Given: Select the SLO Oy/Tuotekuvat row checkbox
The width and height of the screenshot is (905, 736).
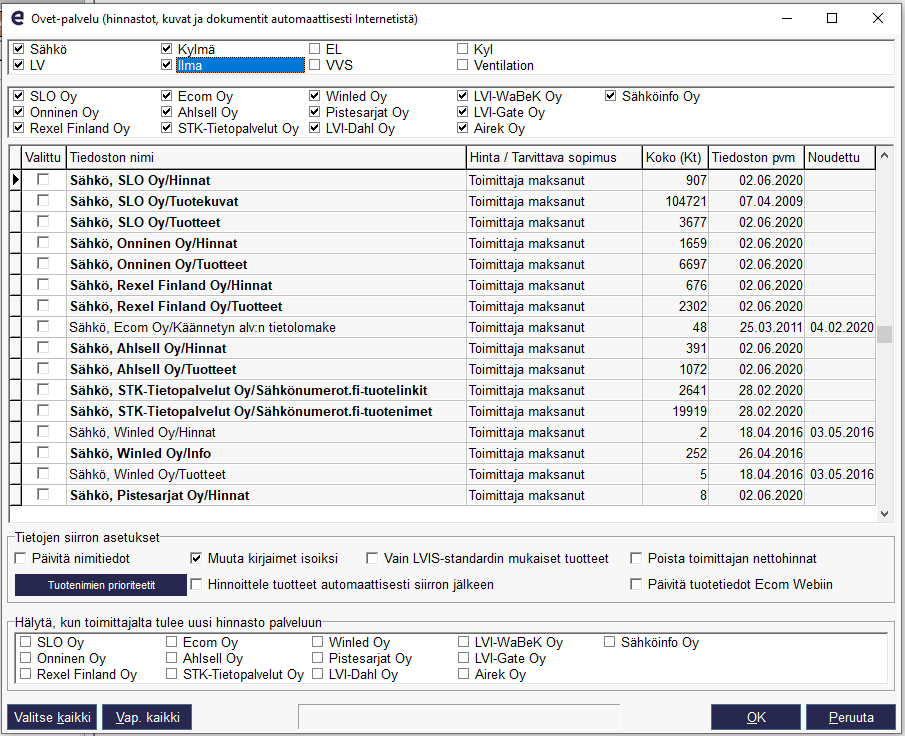Looking at the screenshot, I should pyautogui.click(x=43, y=200).
